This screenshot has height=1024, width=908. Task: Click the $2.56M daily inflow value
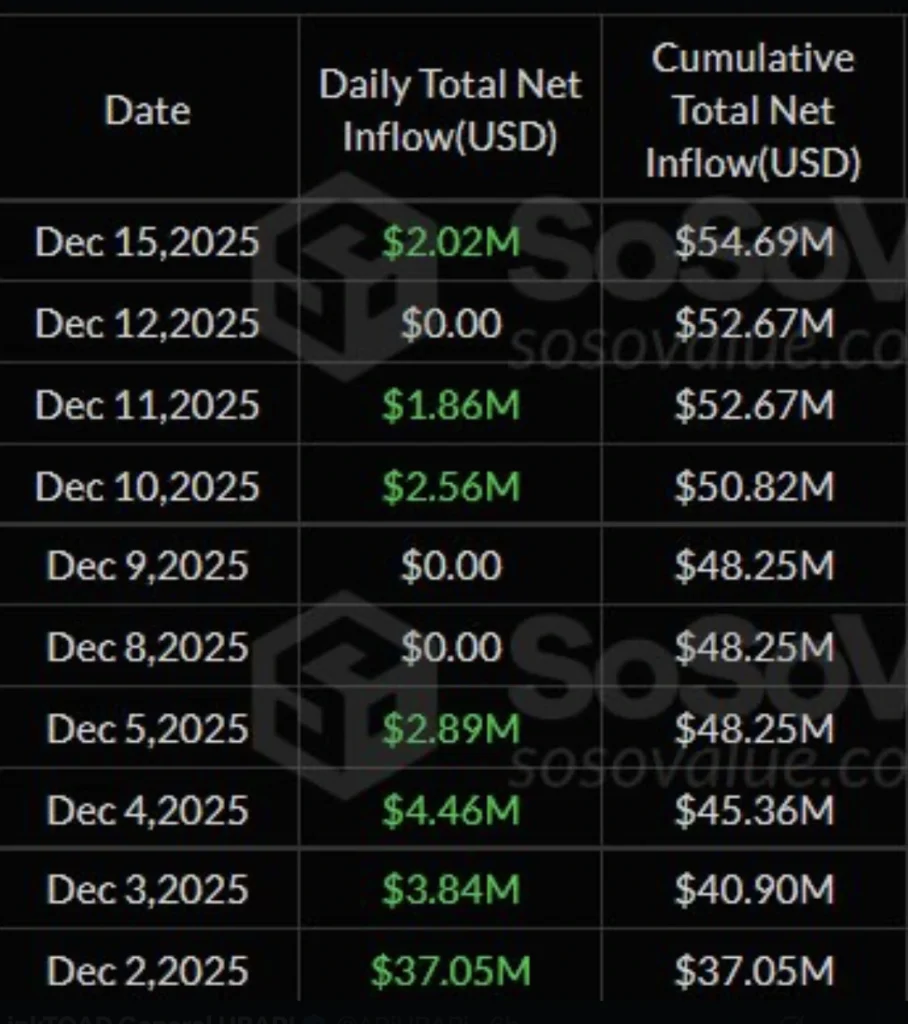451,487
